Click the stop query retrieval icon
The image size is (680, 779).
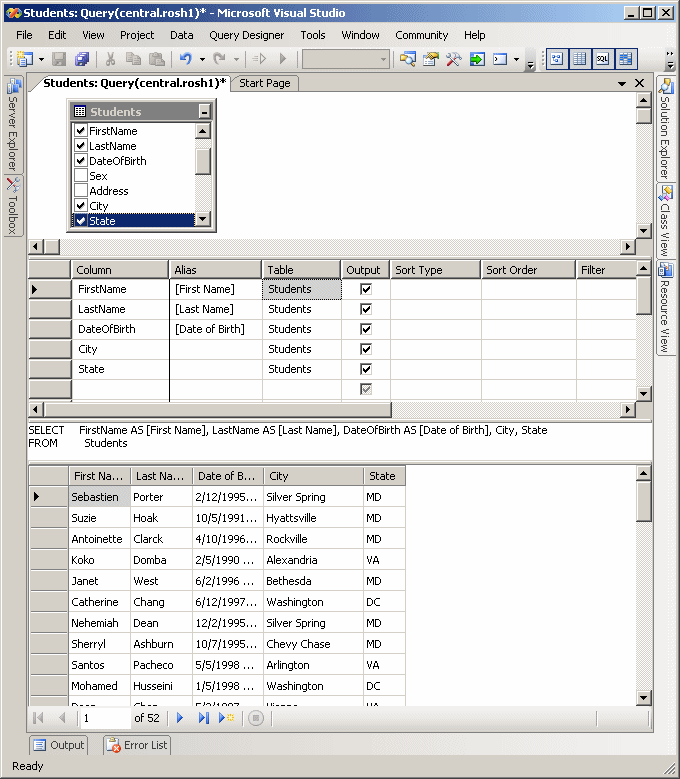(x=256, y=718)
